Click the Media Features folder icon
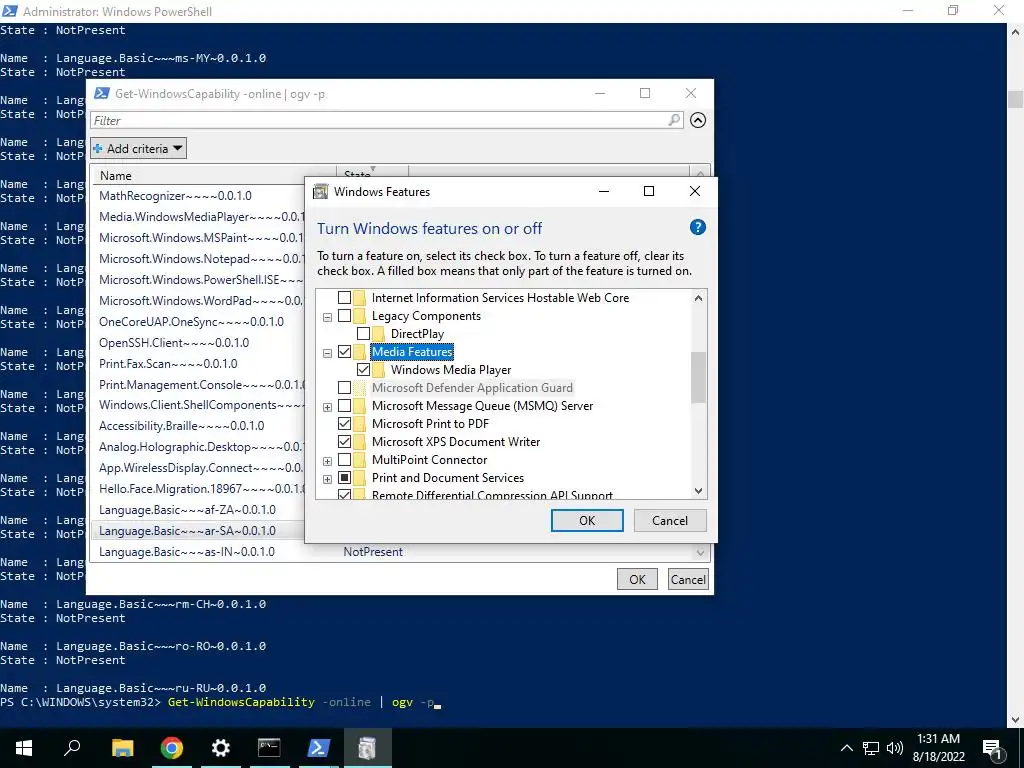 (360, 352)
